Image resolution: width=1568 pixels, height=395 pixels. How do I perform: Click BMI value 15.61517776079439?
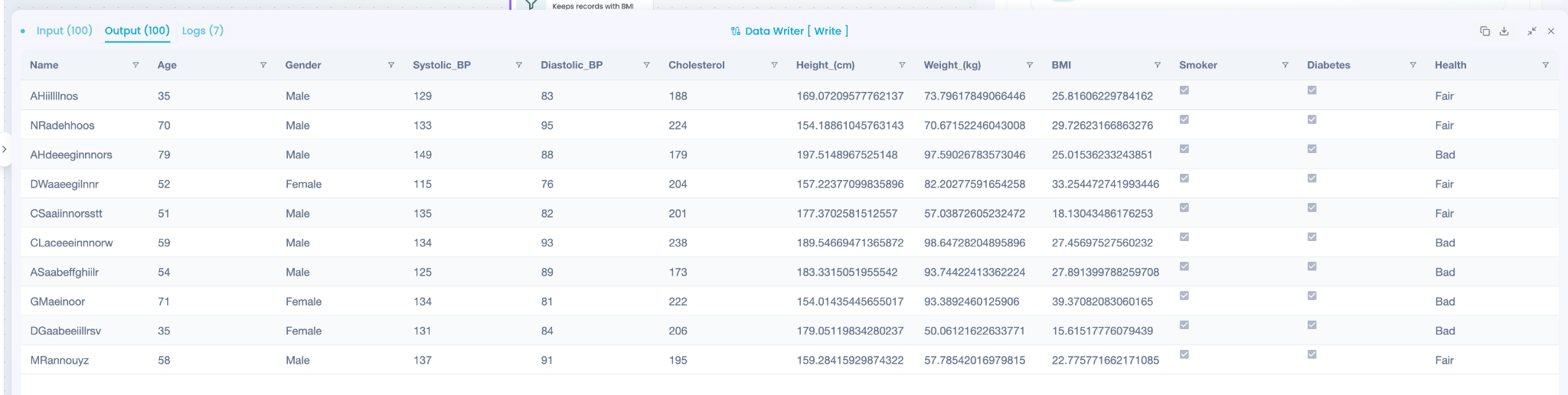(1102, 331)
